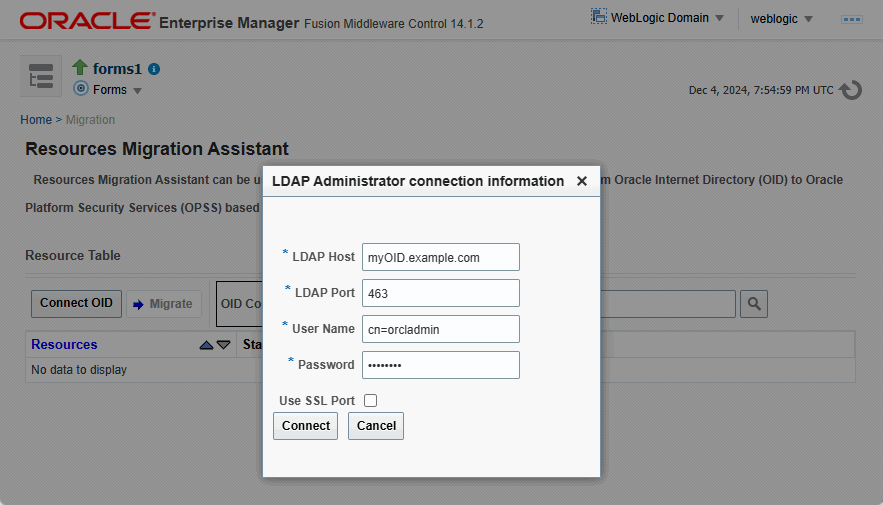Focus the LDAP Host input field

pyautogui.click(x=440, y=257)
